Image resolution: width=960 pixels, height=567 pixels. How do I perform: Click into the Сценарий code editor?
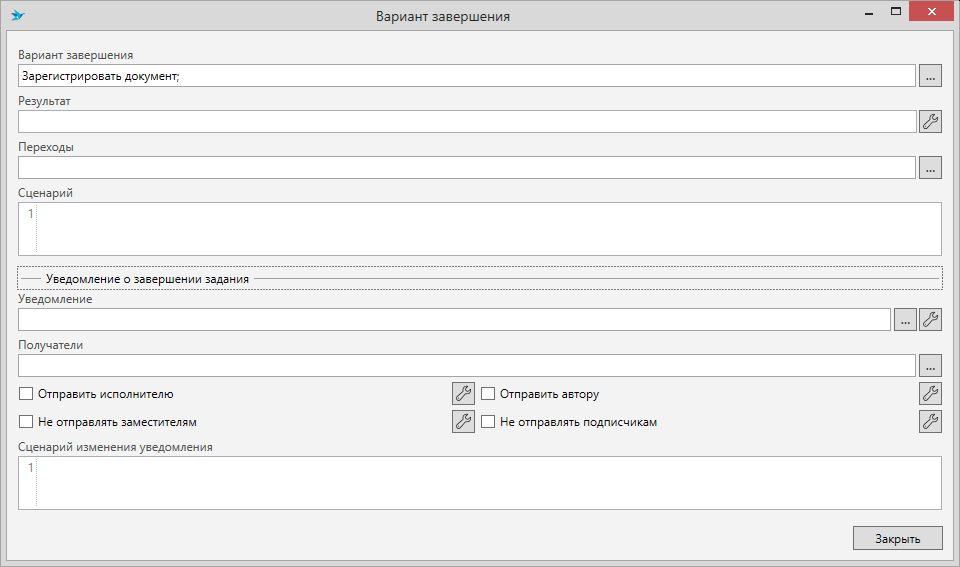[488, 229]
